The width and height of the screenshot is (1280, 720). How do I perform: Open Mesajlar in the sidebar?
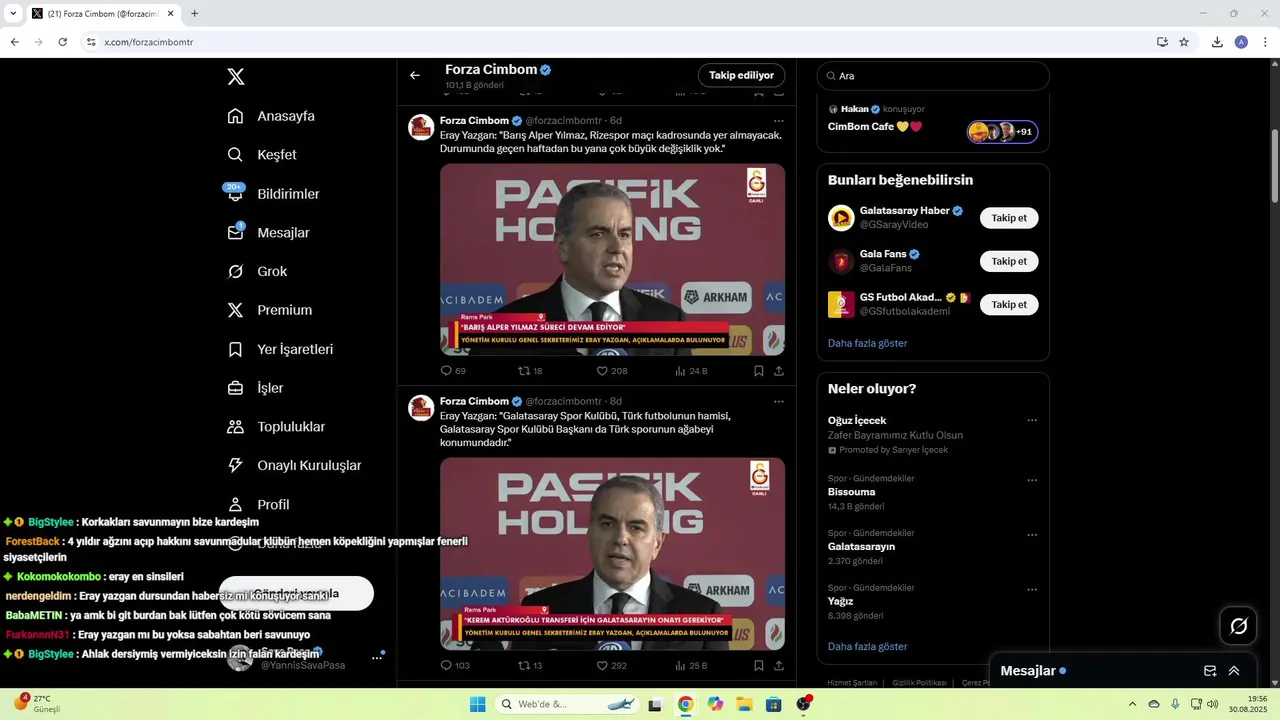[268, 233]
